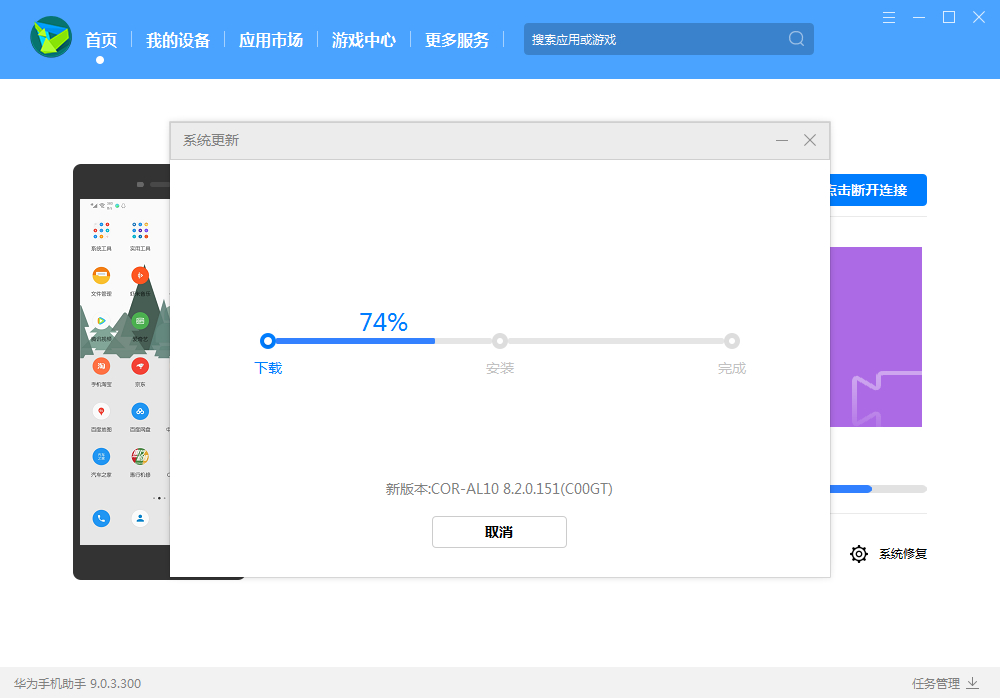The image size is (1000, 698).
Task: Click the 取消 button
Action: pos(499,532)
